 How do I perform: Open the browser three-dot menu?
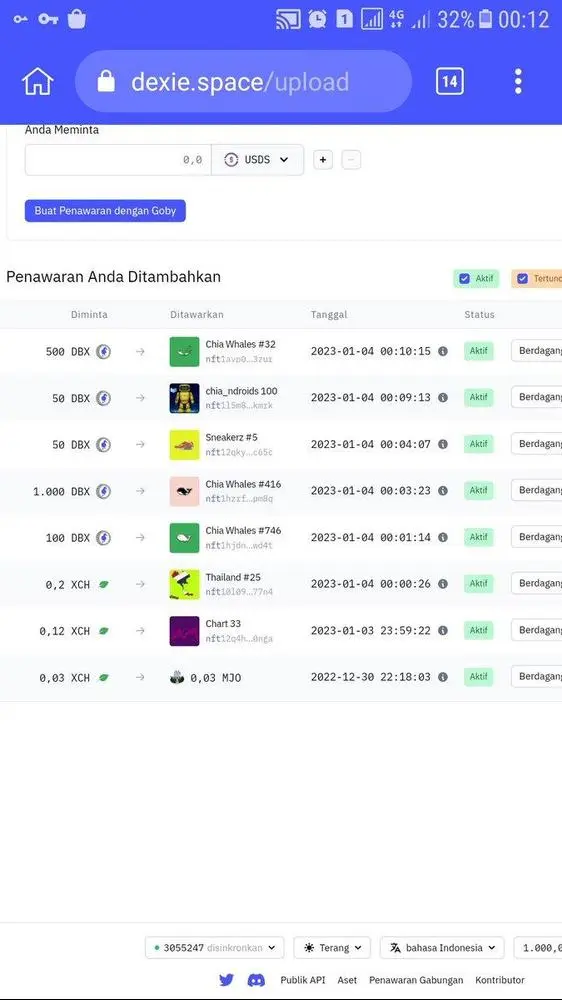[518, 82]
